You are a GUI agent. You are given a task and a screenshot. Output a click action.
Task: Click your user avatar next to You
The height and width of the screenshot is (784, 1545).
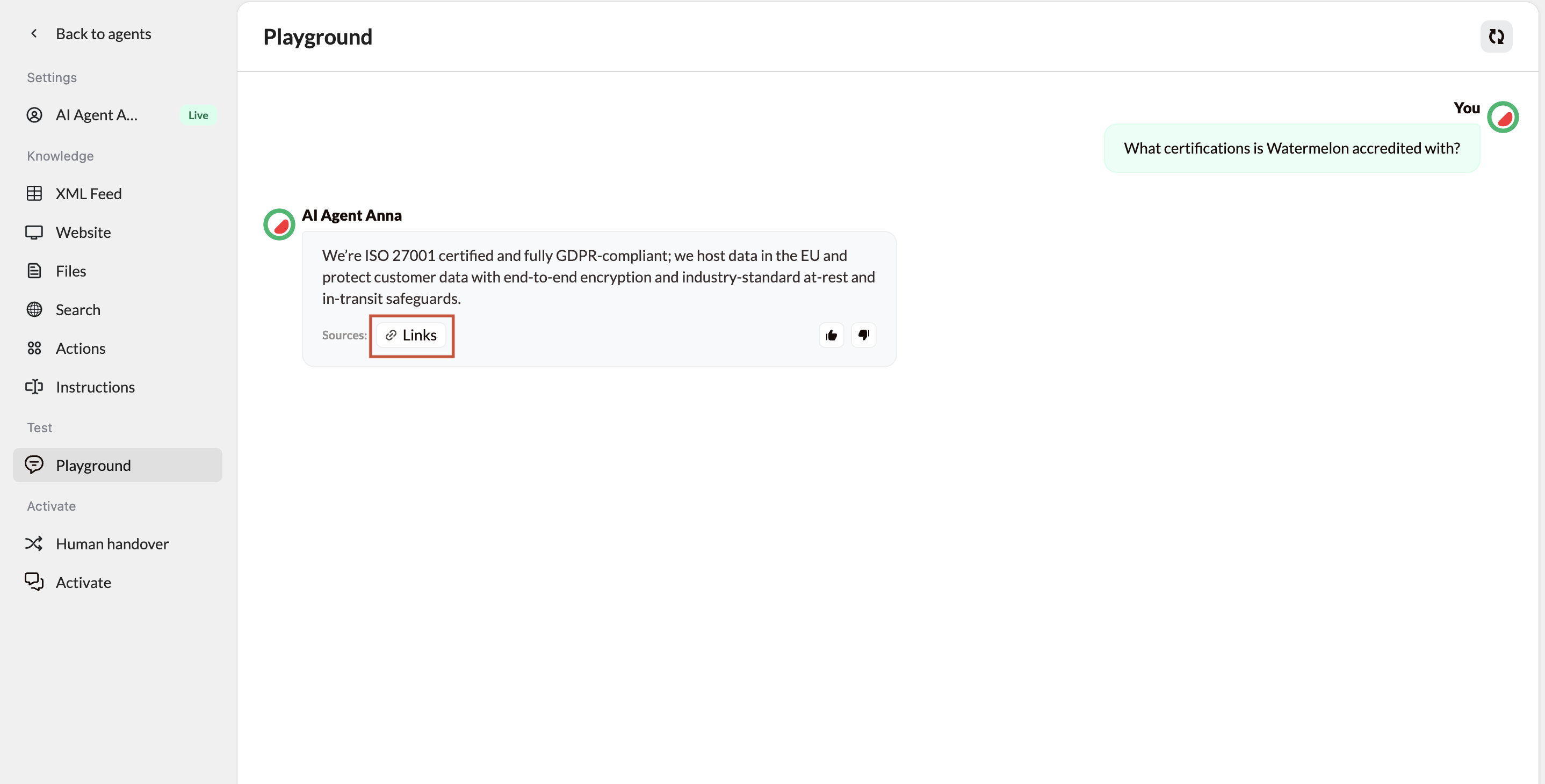1503,118
